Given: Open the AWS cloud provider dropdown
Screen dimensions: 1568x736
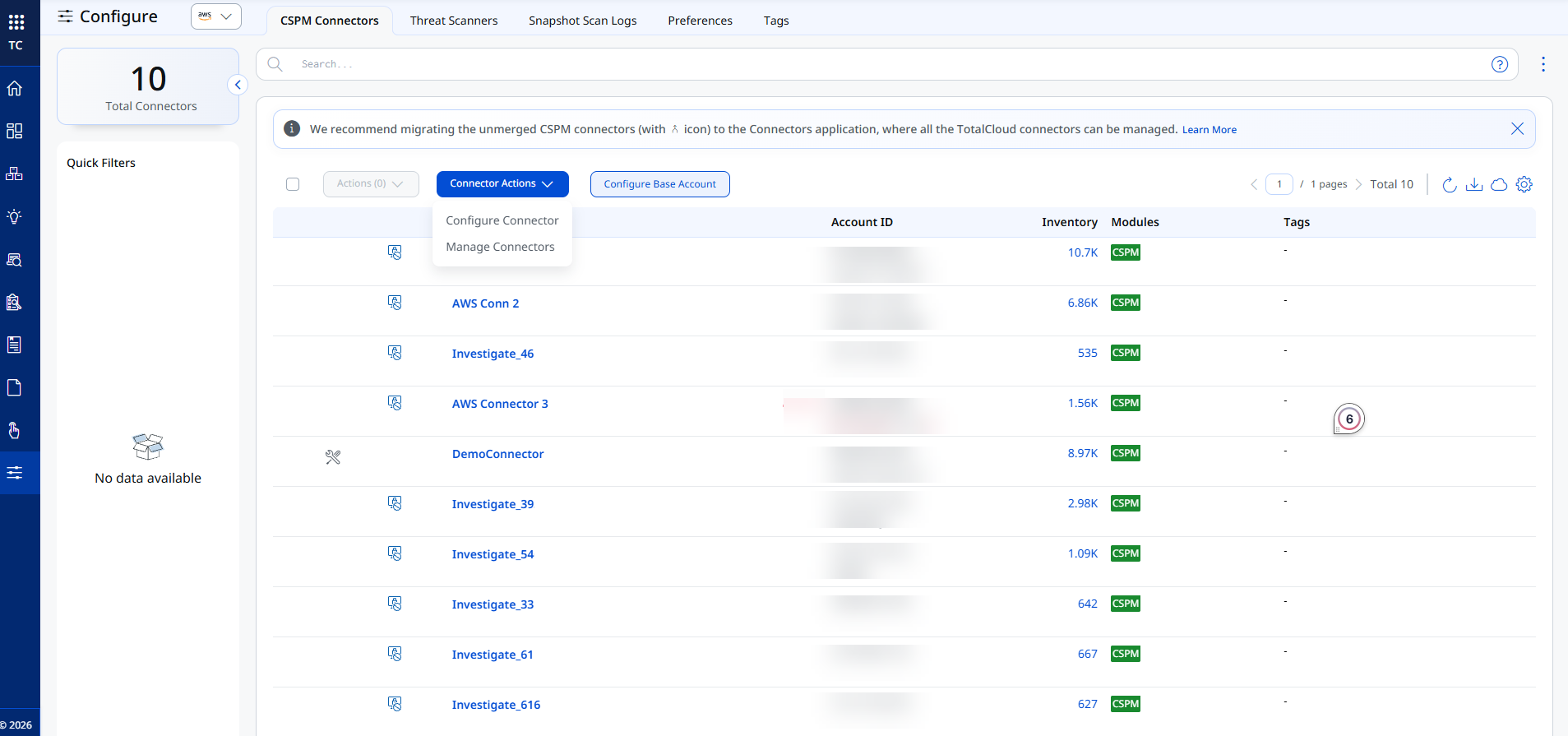Looking at the screenshot, I should click(x=216, y=16).
